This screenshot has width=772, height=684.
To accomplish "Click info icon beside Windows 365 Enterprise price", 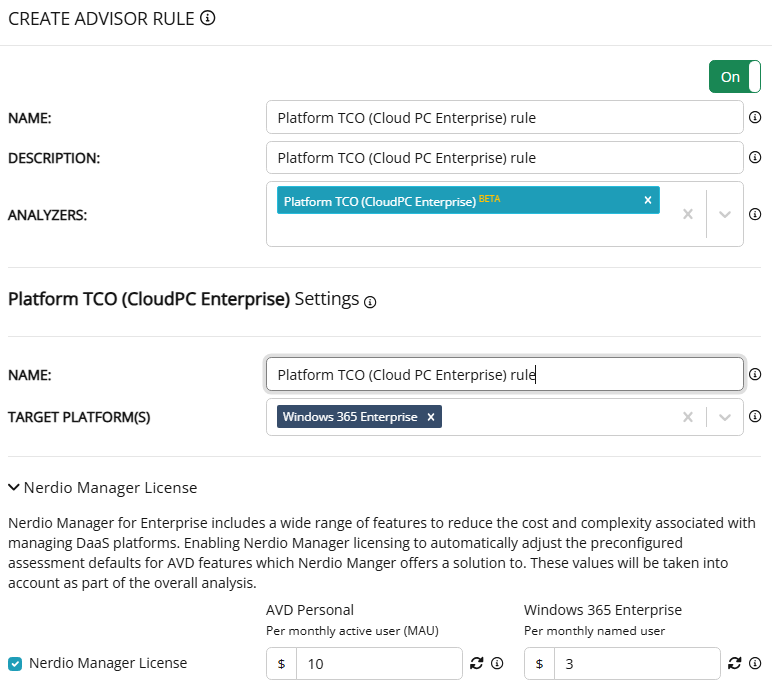I will click(x=755, y=663).
